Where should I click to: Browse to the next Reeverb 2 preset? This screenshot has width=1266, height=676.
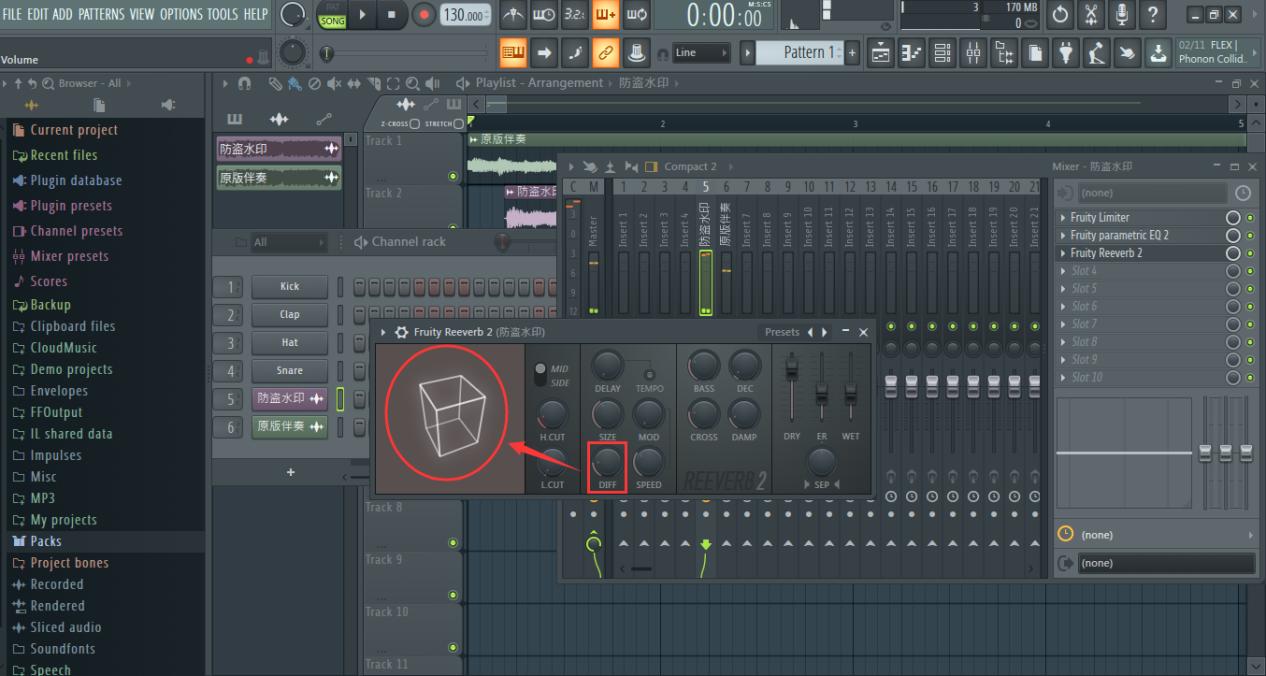tap(823, 332)
